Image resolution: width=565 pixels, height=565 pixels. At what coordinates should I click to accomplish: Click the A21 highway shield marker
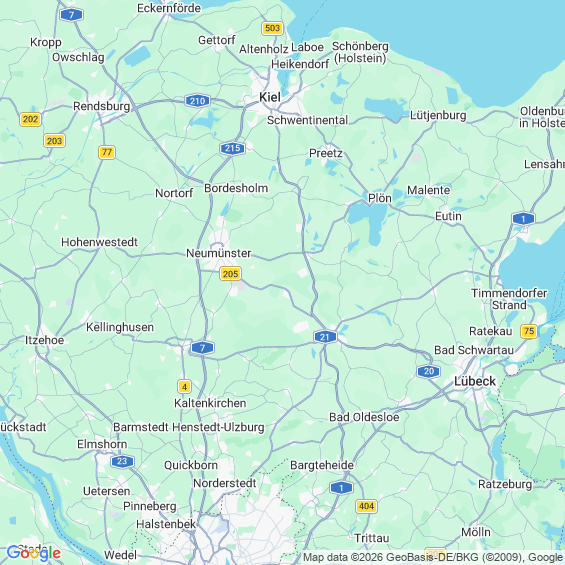point(325,337)
